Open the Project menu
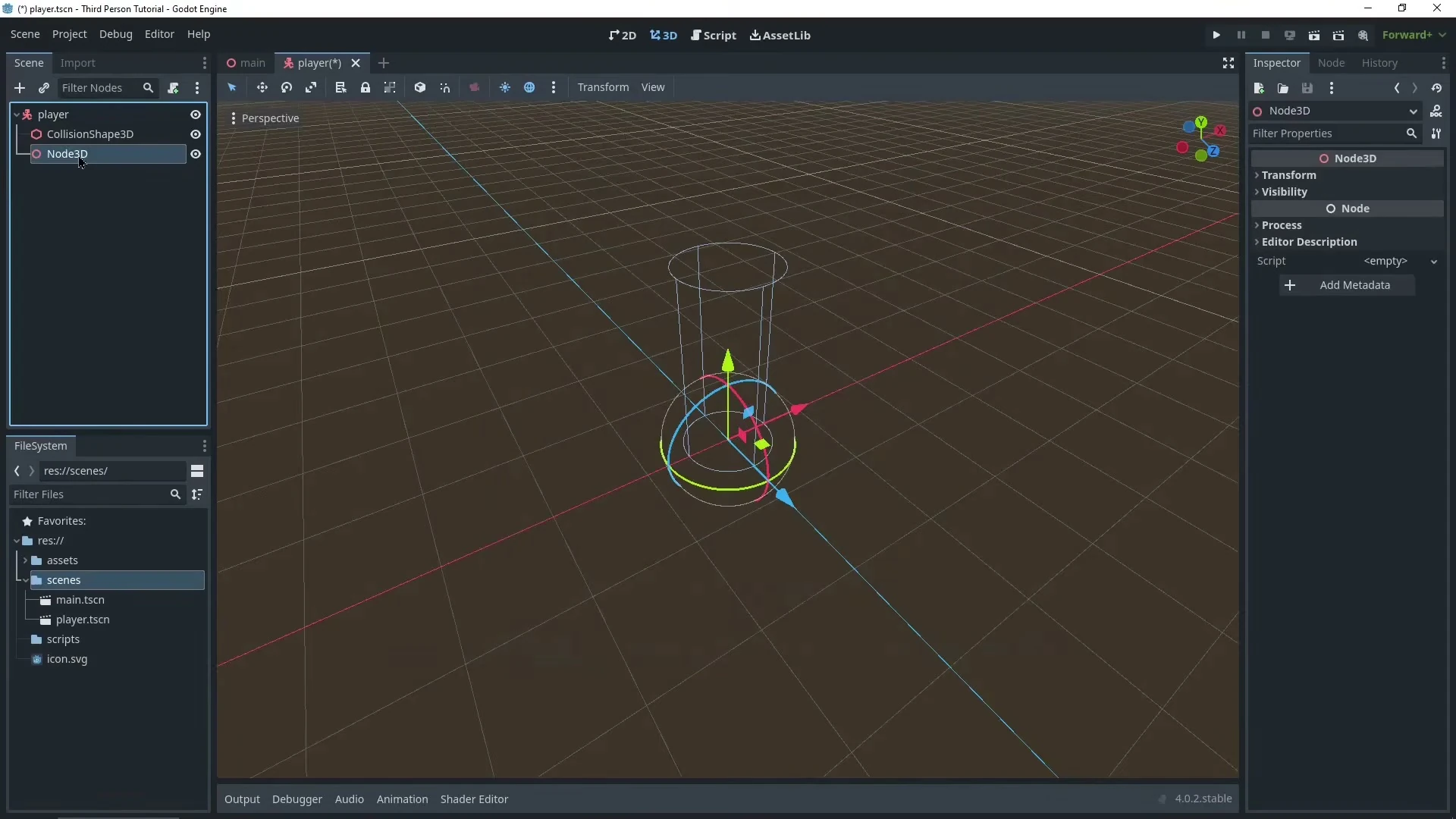The image size is (1456, 819). [70, 34]
